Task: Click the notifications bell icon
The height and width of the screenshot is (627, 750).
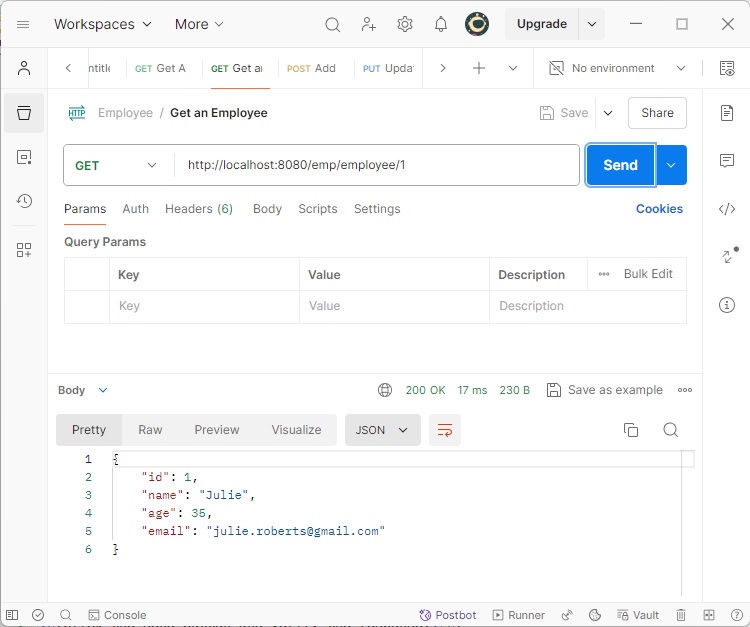Action: click(x=441, y=24)
